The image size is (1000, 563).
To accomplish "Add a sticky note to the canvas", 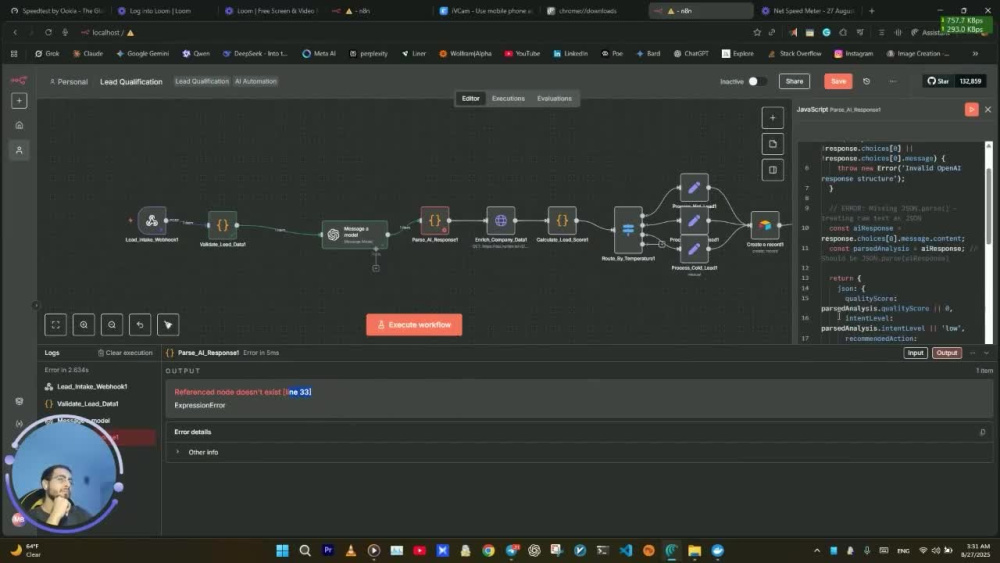I will [x=772, y=144].
